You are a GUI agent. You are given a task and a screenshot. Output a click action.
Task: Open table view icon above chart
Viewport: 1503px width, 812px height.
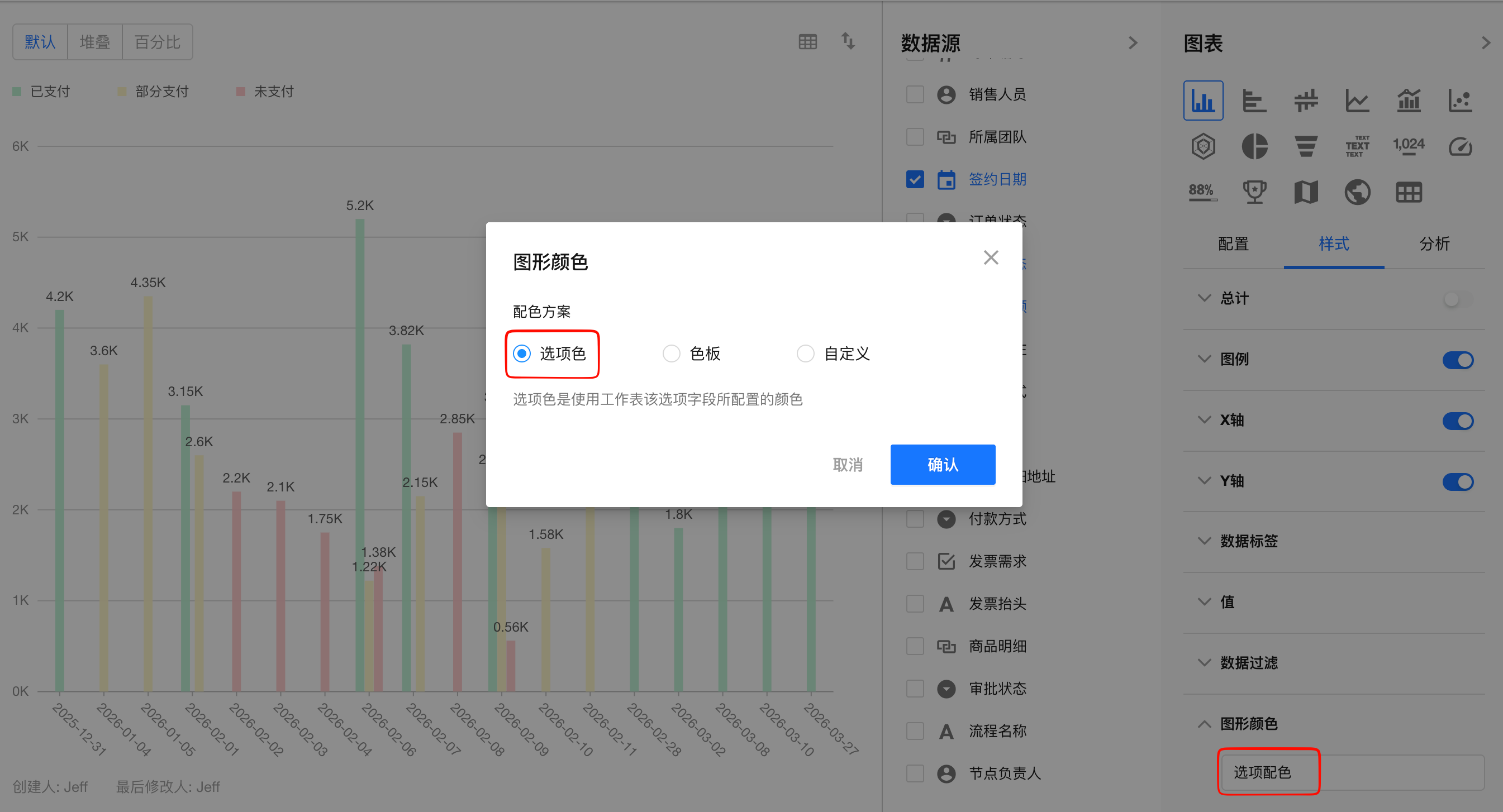click(807, 41)
